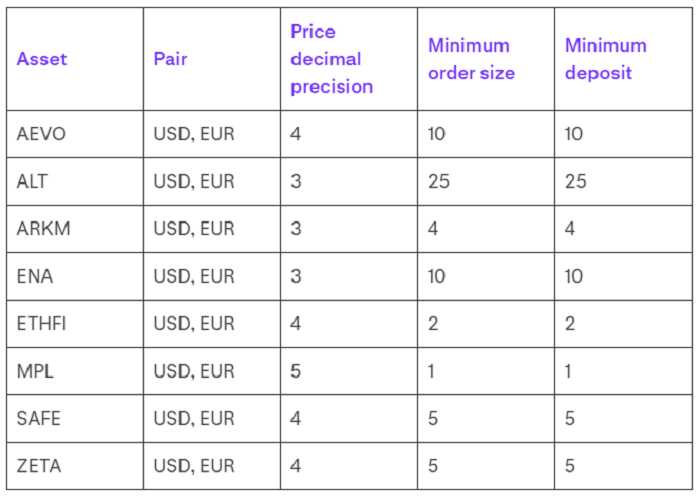Select the ETHFI asset cell
Screen dimensions: 700x502
coord(41,324)
